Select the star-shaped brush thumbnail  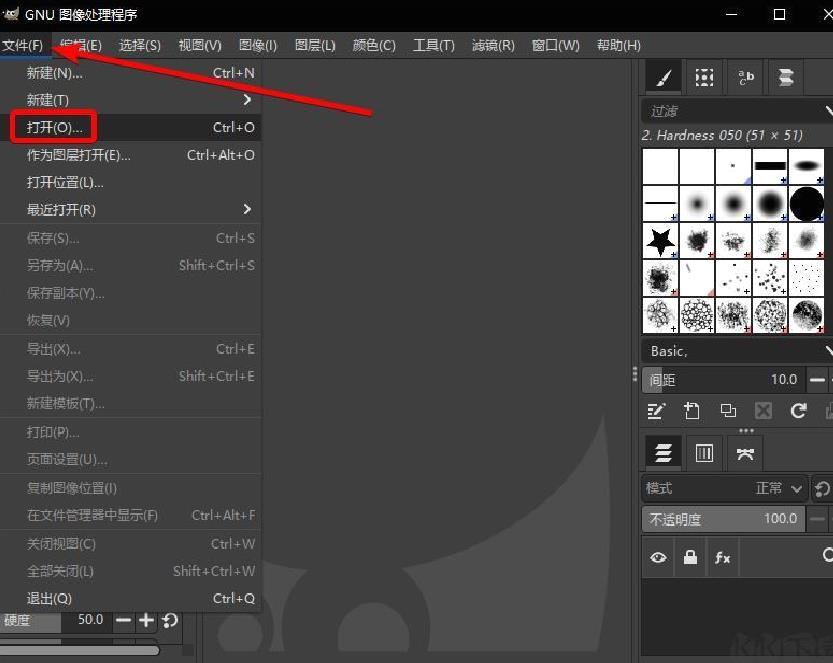coord(660,241)
